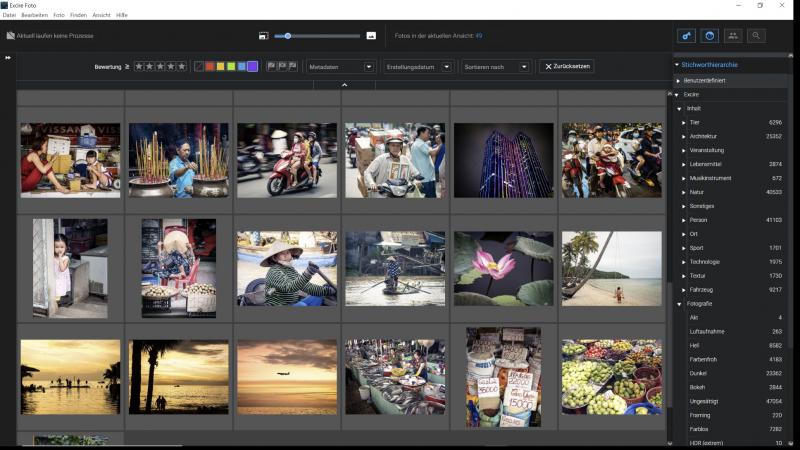Select the Natur keyword entry
This screenshot has width=800, height=450.
[698, 192]
